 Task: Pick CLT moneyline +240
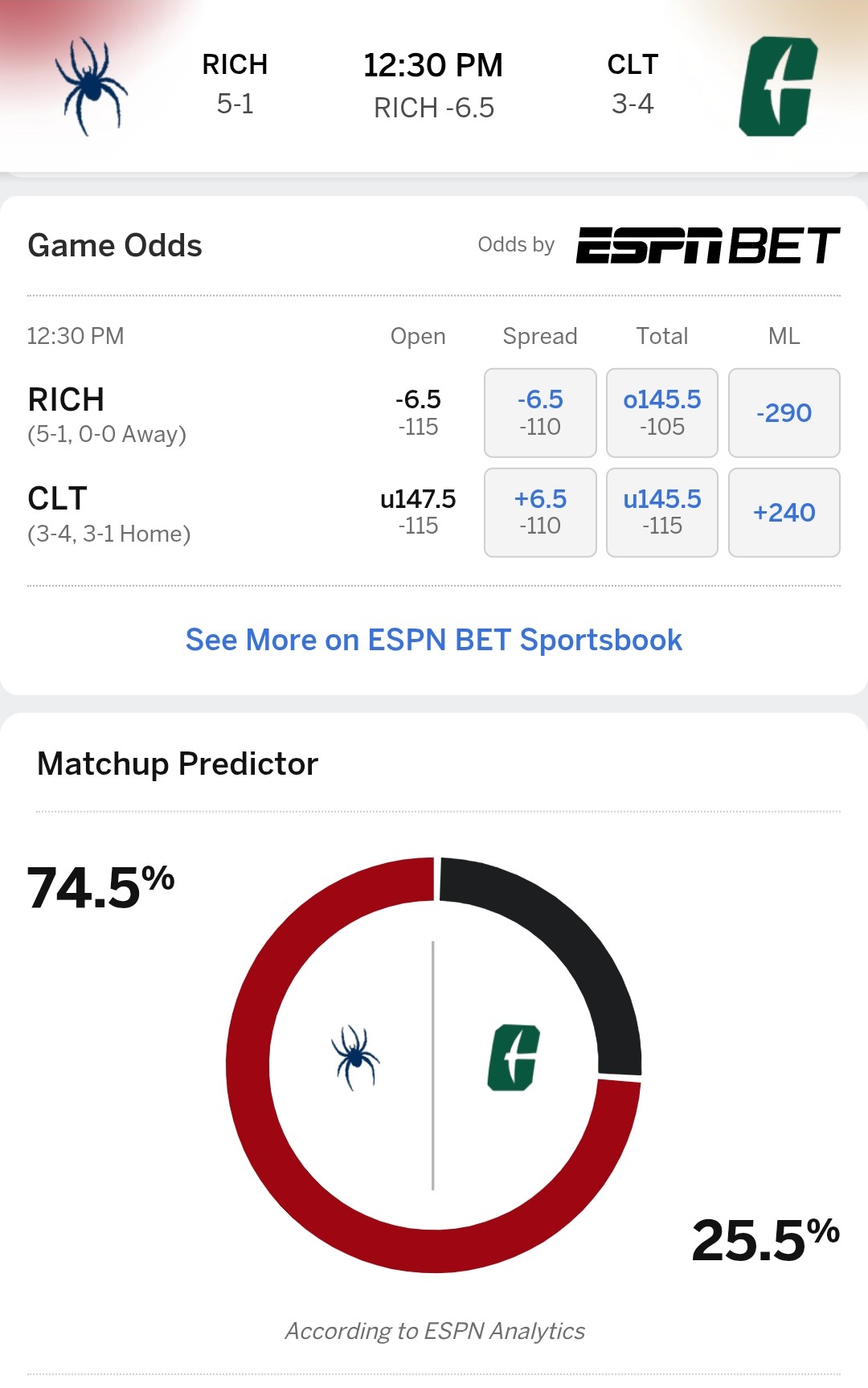coord(784,512)
